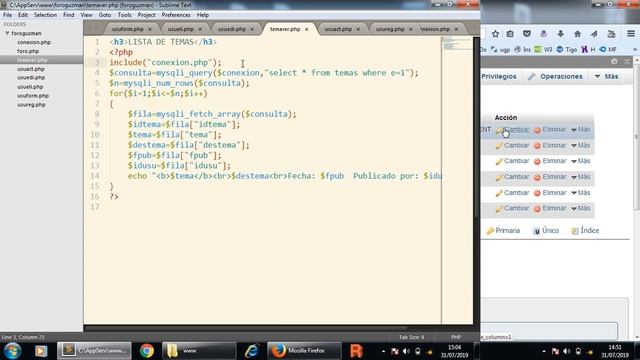This screenshot has height=360, width=640.
Task: Open foro.php from the sidebar
Action: click(28, 51)
